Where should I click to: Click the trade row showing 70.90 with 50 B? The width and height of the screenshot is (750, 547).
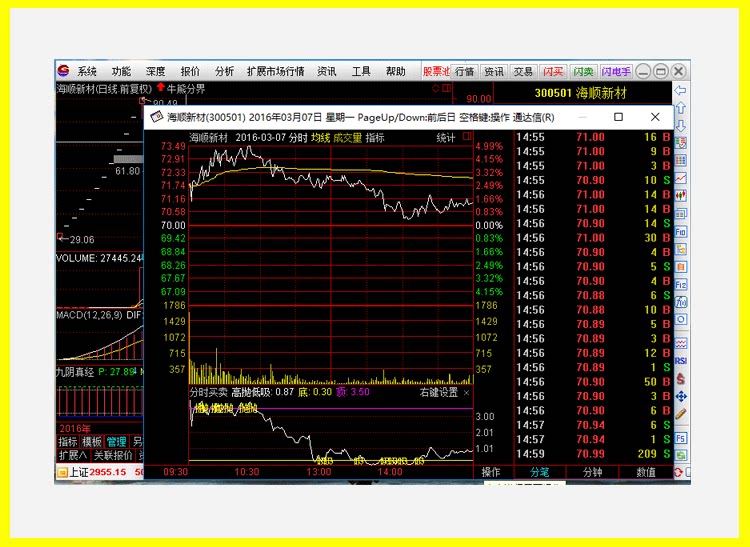click(593, 382)
